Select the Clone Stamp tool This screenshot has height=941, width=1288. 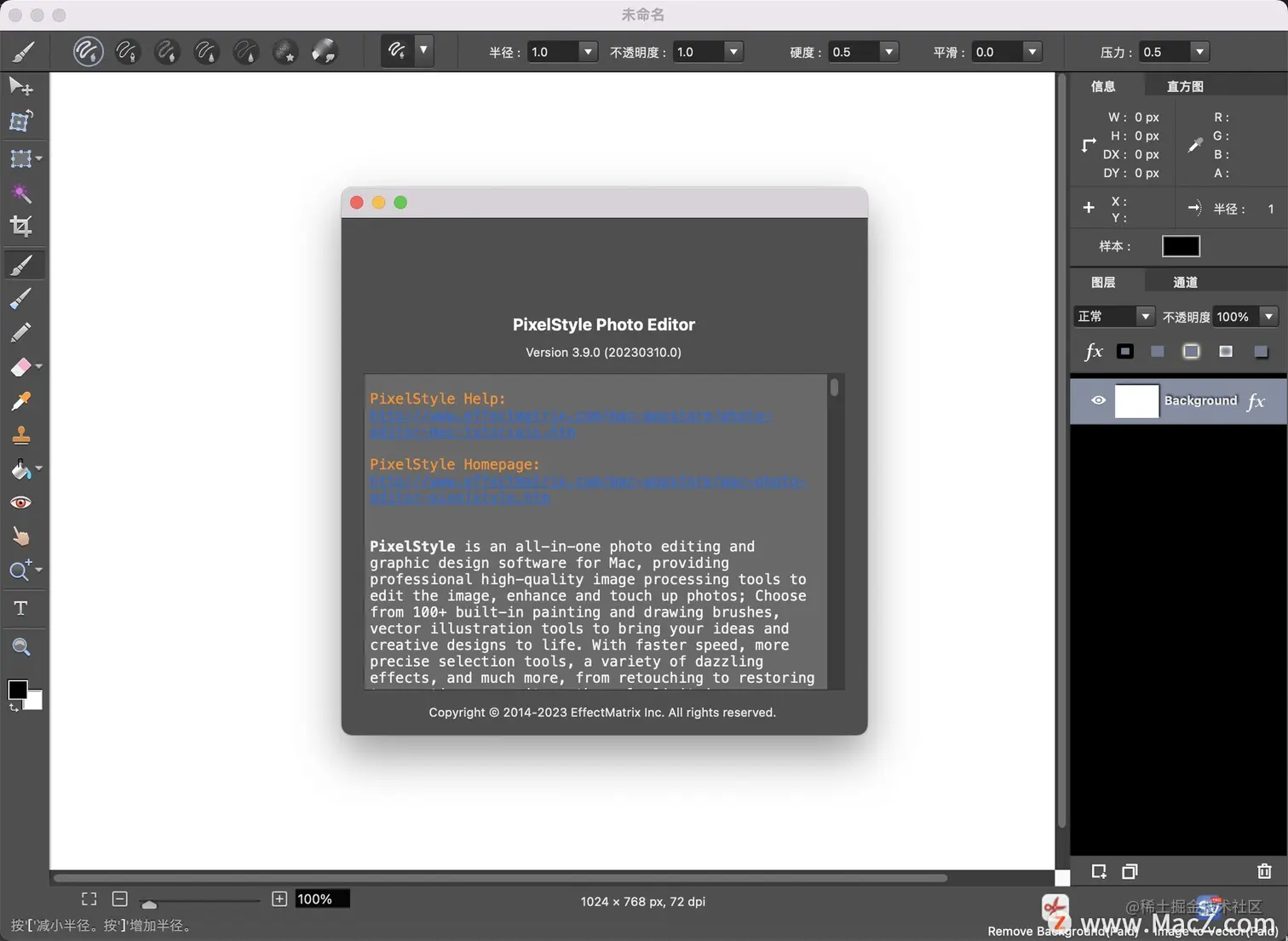click(x=20, y=435)
